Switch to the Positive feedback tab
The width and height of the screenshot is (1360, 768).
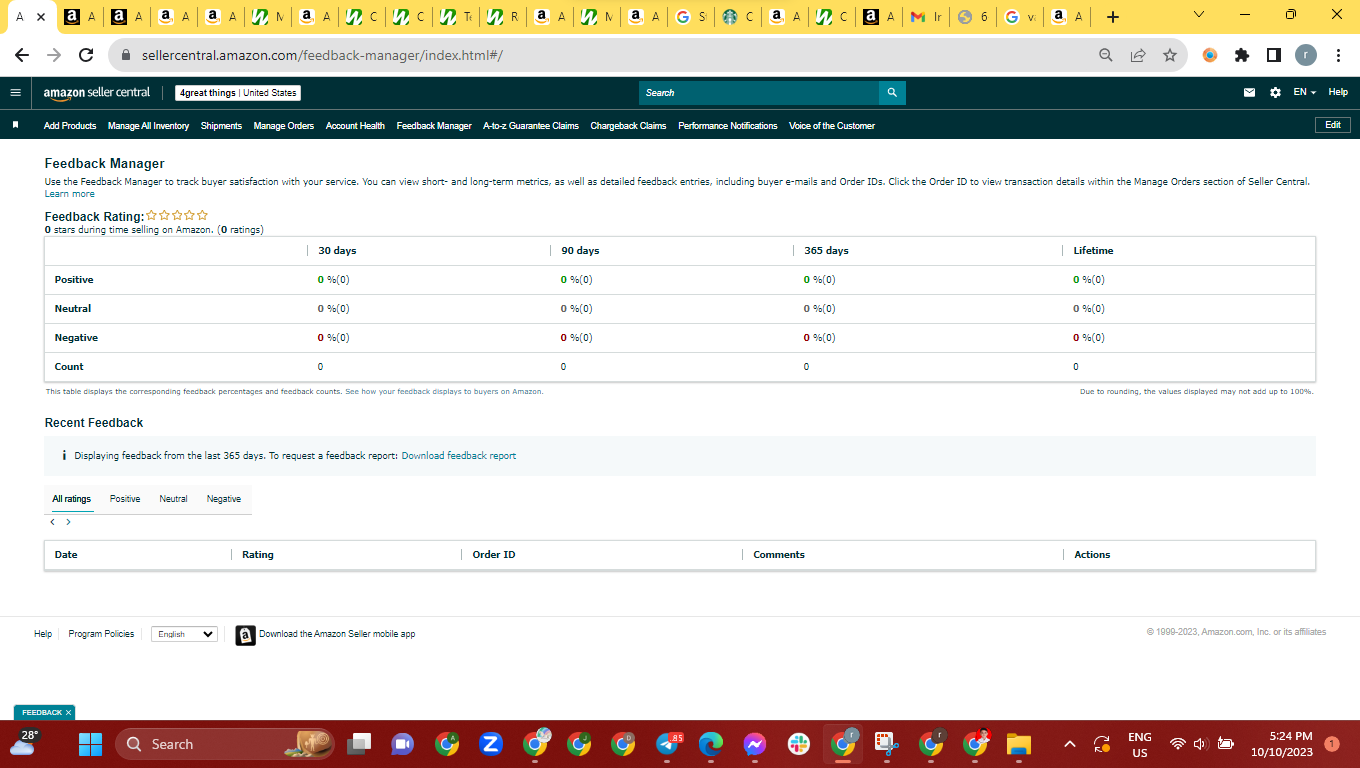click(125, 499)
